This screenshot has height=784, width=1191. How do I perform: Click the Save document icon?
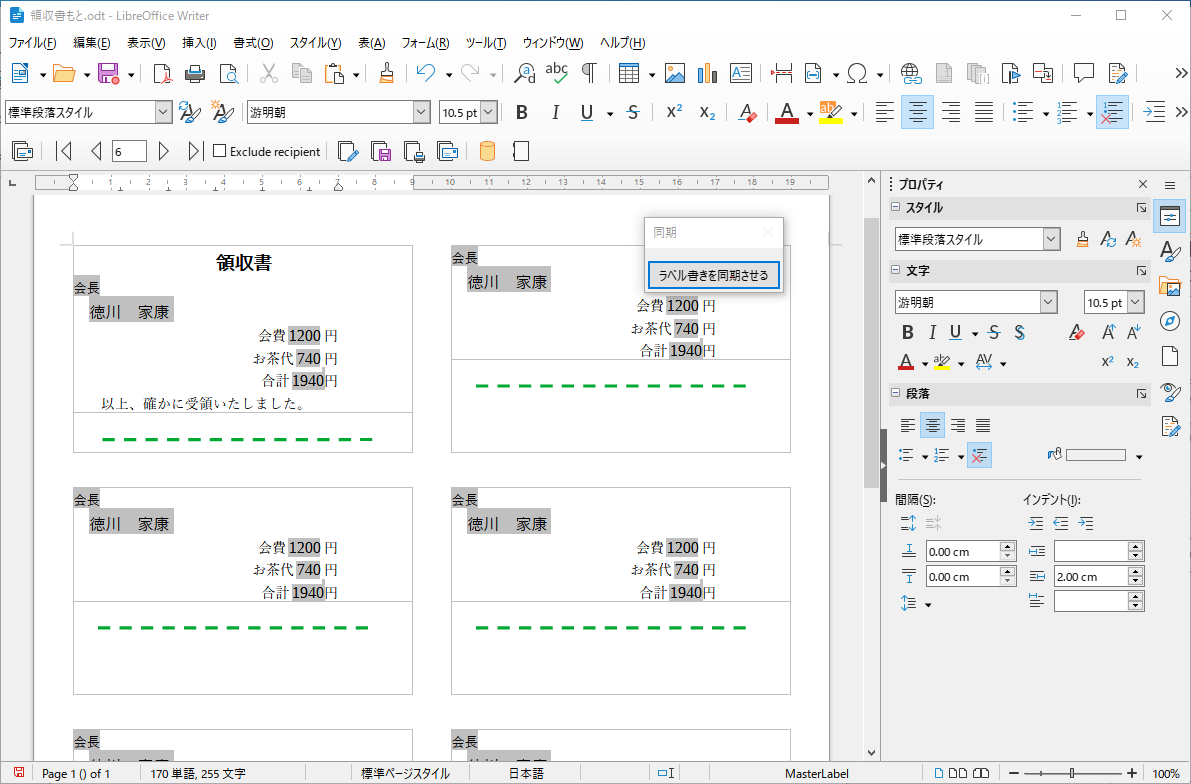point(109,74)
